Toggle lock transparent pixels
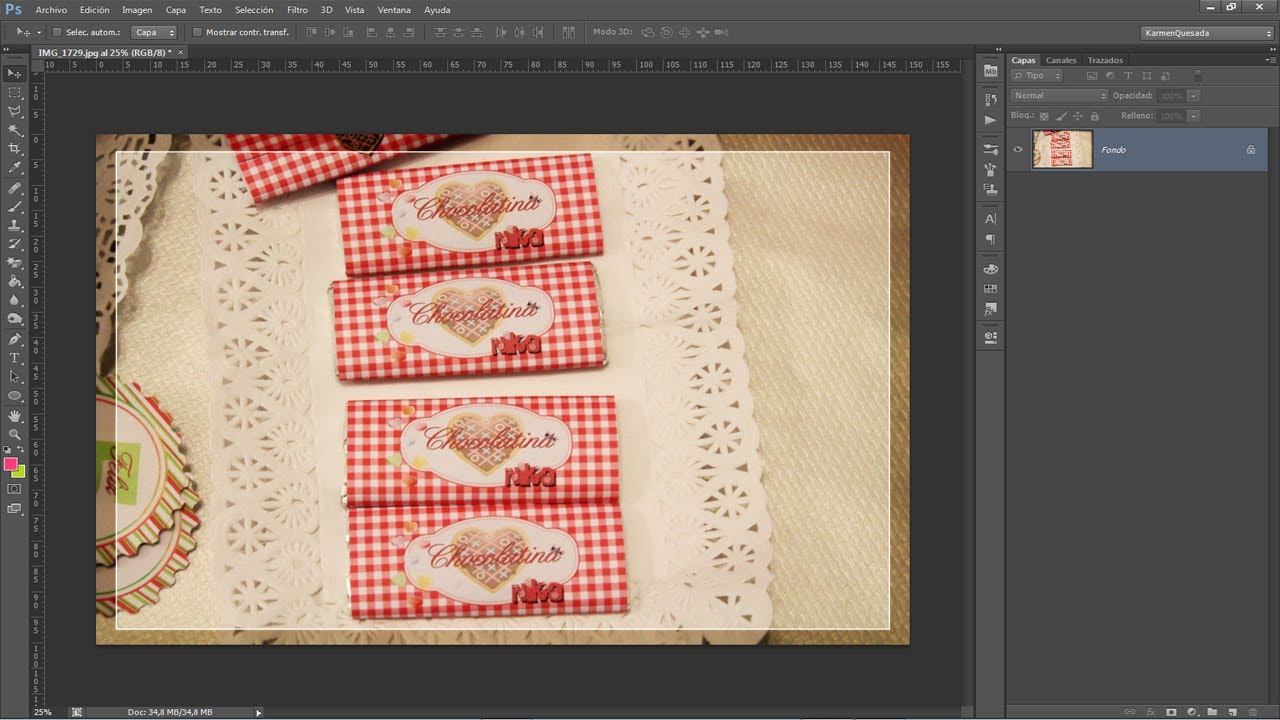 [1045, 116]
